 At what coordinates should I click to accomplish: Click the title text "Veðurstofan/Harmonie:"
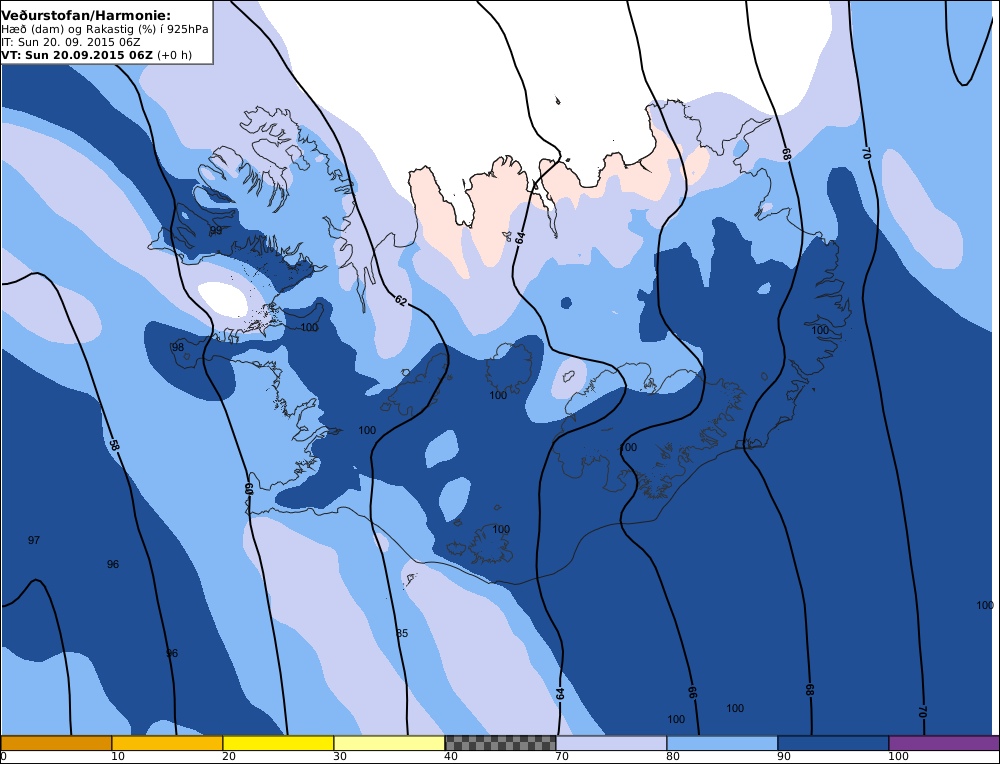click(x=86, y=16)
